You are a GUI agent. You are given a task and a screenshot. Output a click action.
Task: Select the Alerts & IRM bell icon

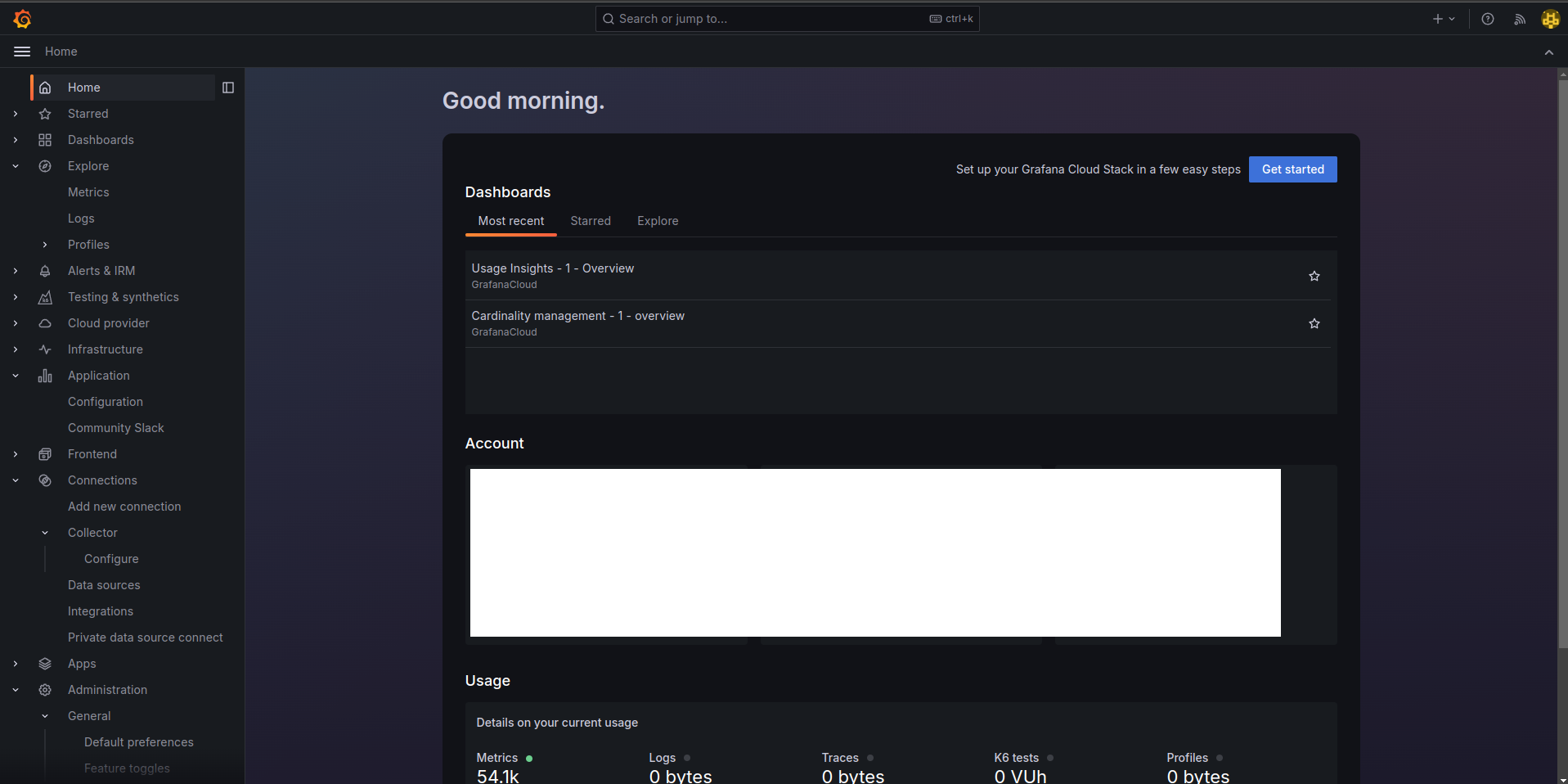(x=45, y=271)
